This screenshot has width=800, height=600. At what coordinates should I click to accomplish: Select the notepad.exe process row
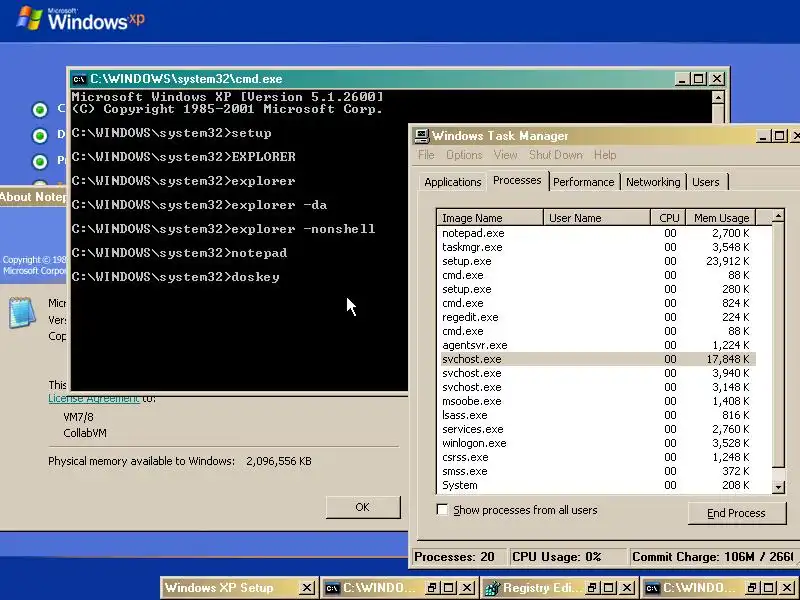click(596, 233)
